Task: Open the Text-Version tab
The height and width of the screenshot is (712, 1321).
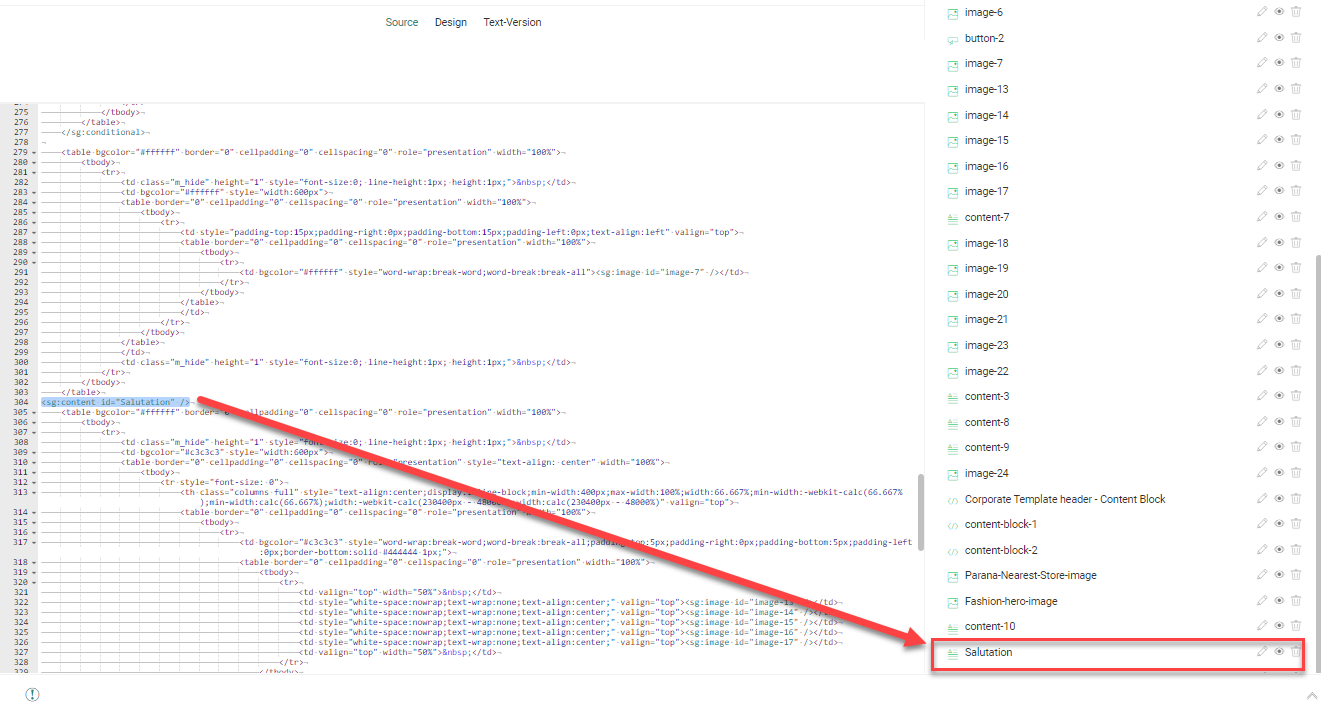Action: pos(512,22)
